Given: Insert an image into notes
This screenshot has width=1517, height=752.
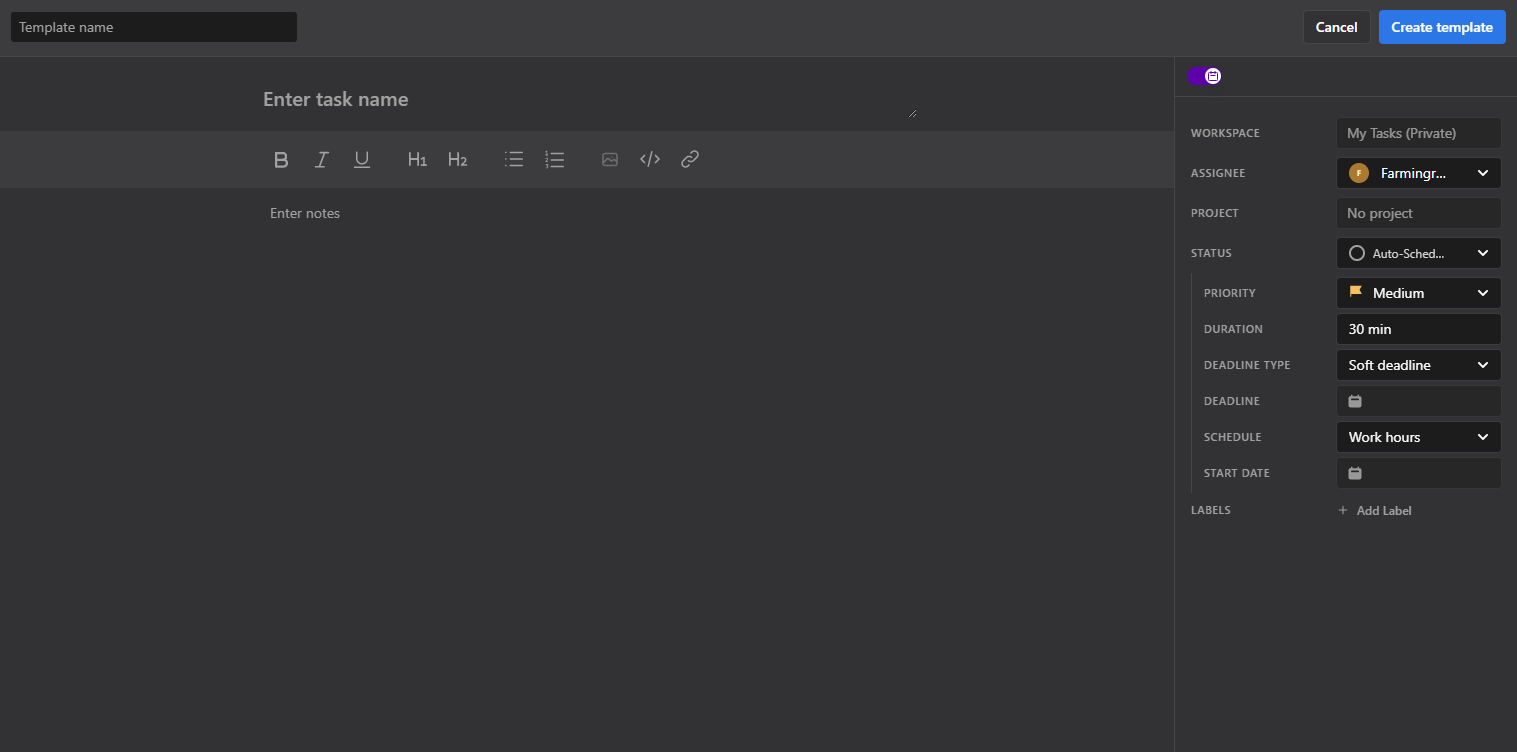Looking at the screenshot, I should coord(610,159).
